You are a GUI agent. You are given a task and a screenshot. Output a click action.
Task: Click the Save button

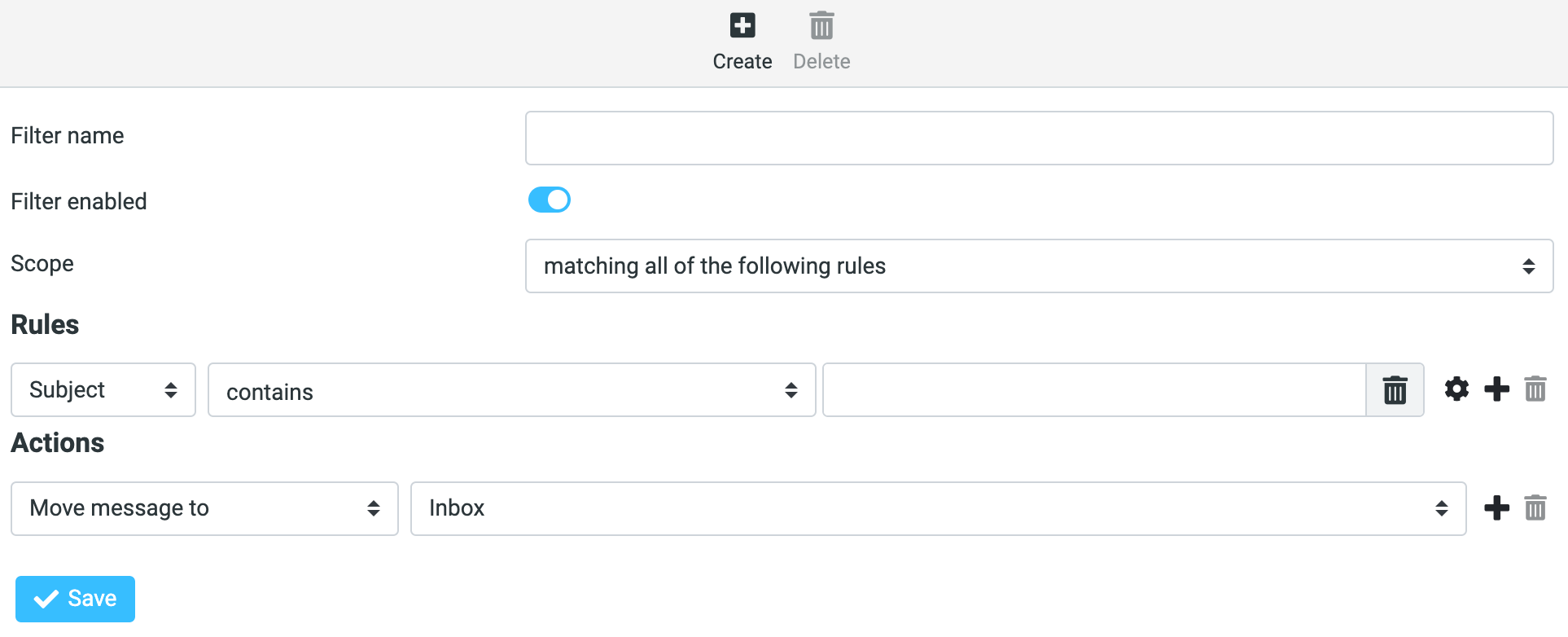[75, 599]
